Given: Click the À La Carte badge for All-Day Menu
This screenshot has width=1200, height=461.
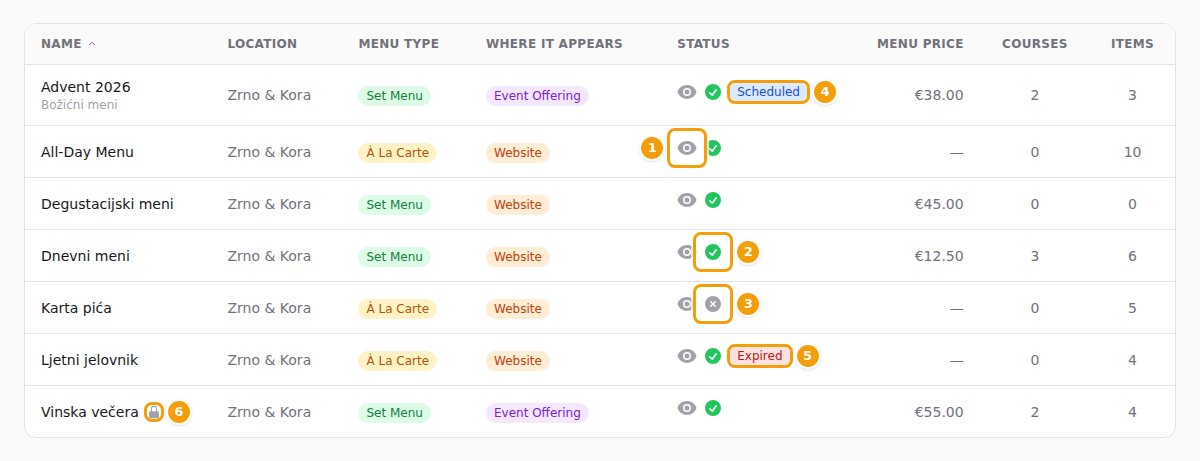Looking at the screenshot, I should click(x=397, y=153).
